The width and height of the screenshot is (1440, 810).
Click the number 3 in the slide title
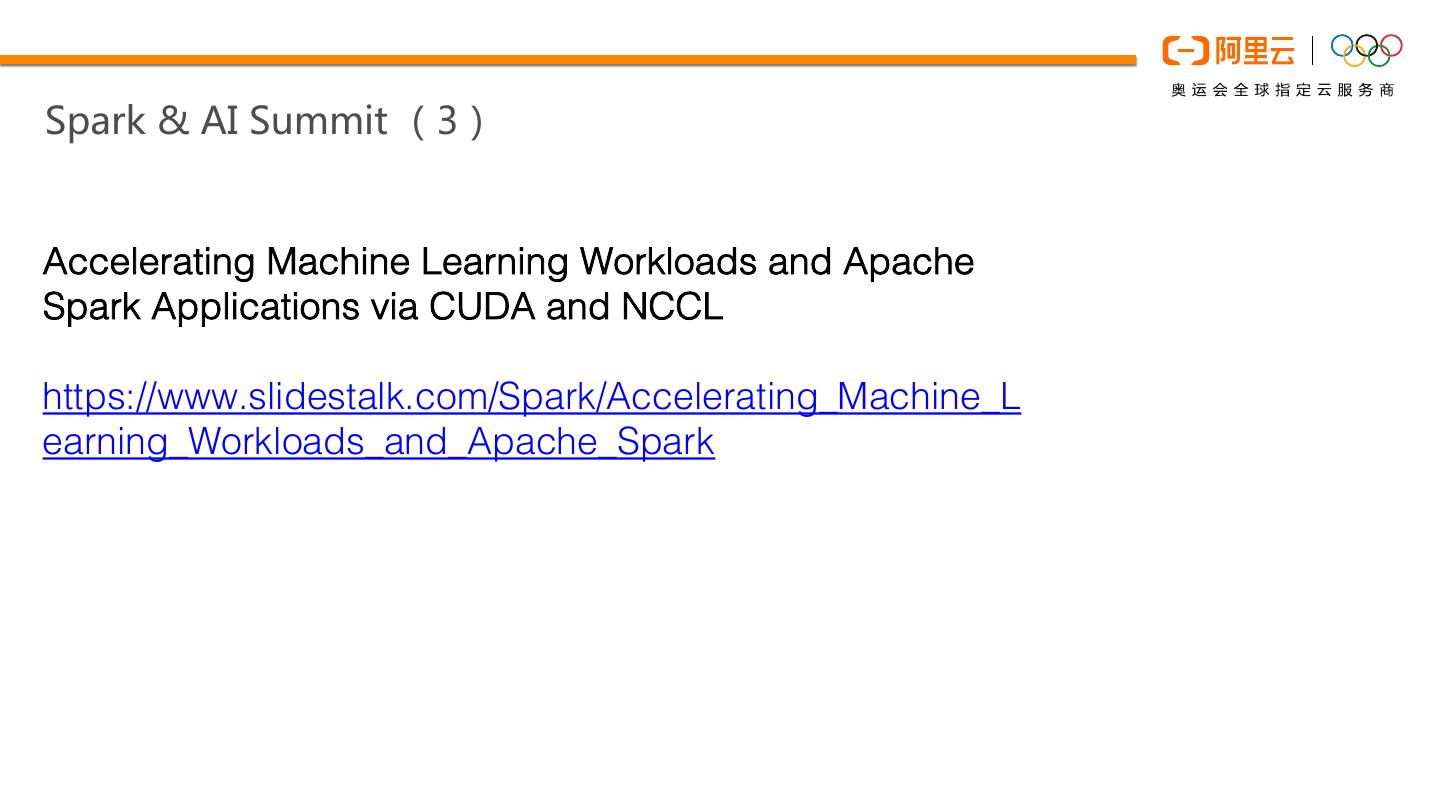pyautogui.click(x=447, y=121)
